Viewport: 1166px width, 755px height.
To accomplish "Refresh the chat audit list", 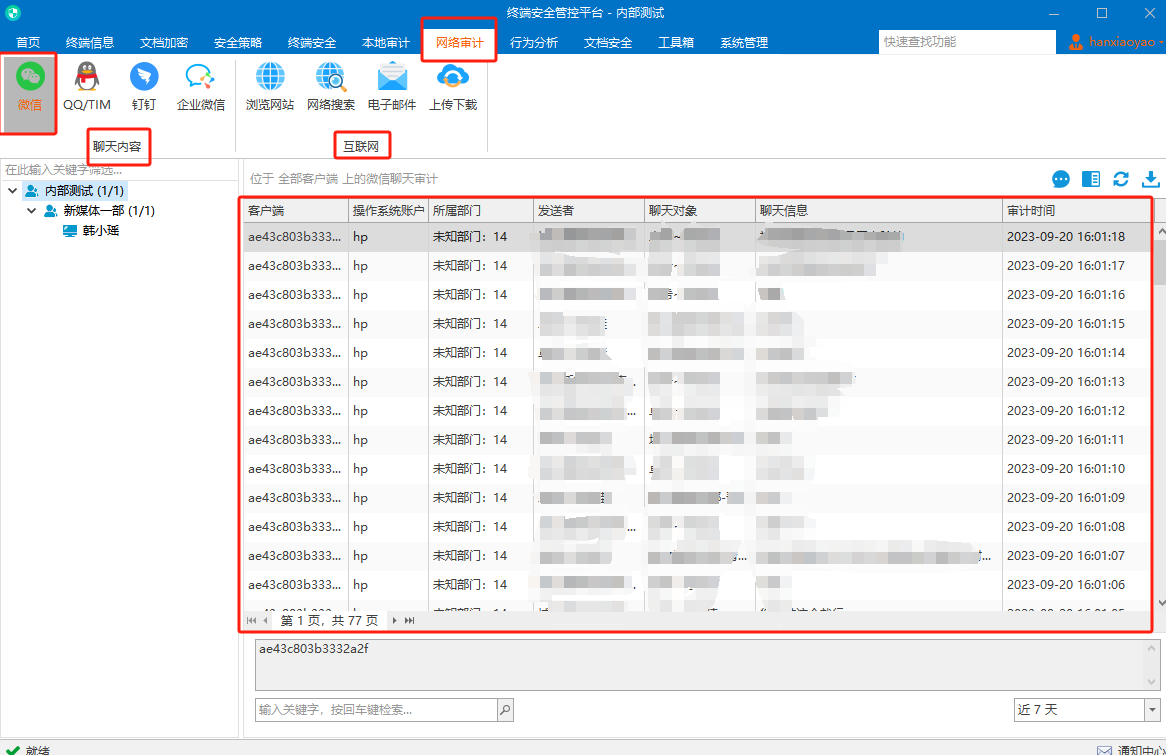I will click(x=1121, y=179).
